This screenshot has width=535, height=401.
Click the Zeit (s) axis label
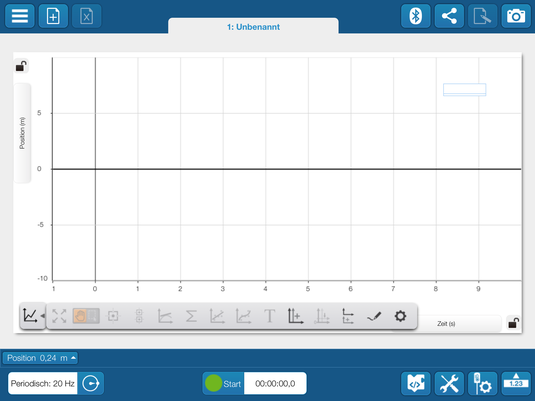[446, 324]
